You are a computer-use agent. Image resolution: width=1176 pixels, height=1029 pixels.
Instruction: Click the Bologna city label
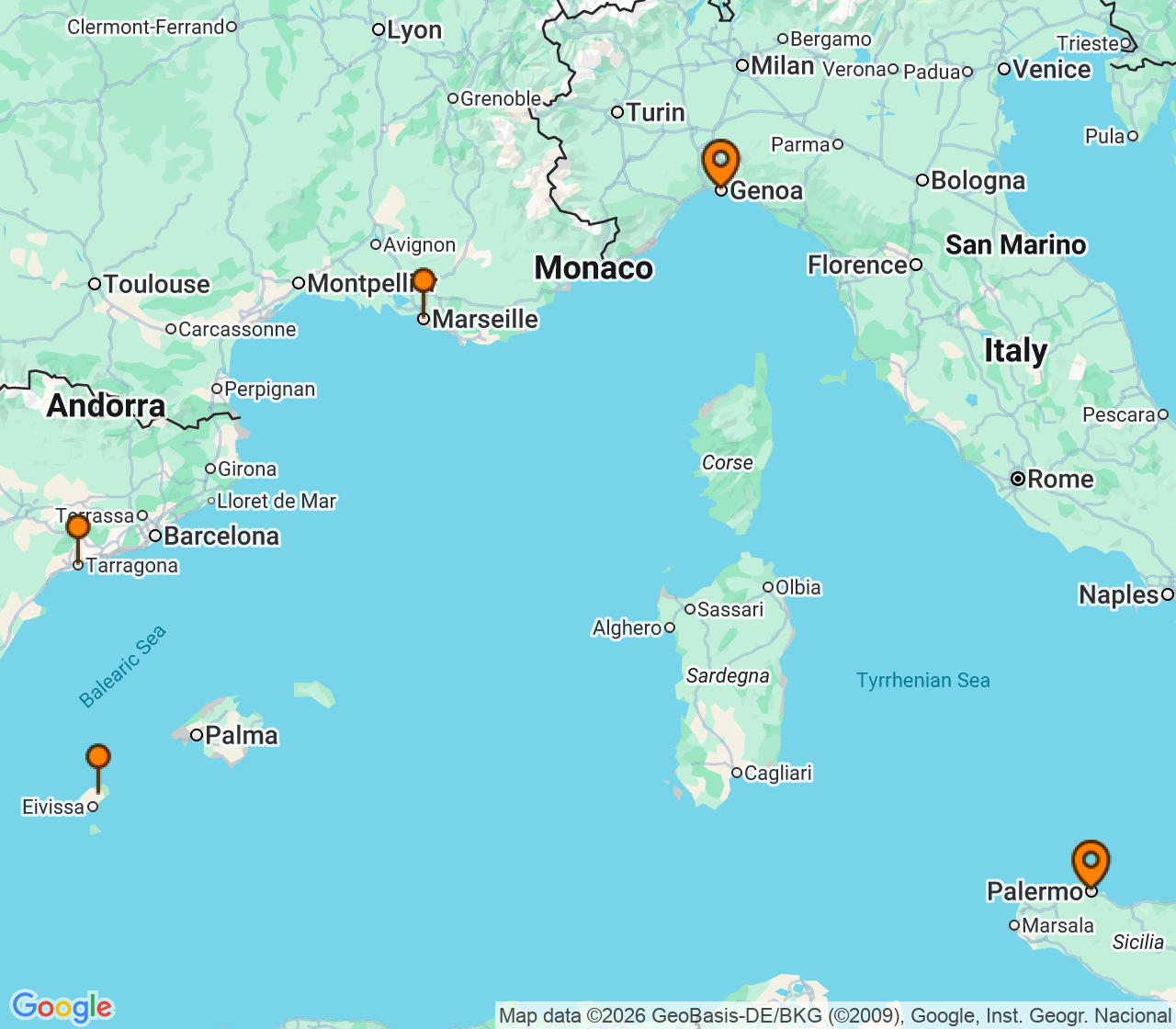978,180
